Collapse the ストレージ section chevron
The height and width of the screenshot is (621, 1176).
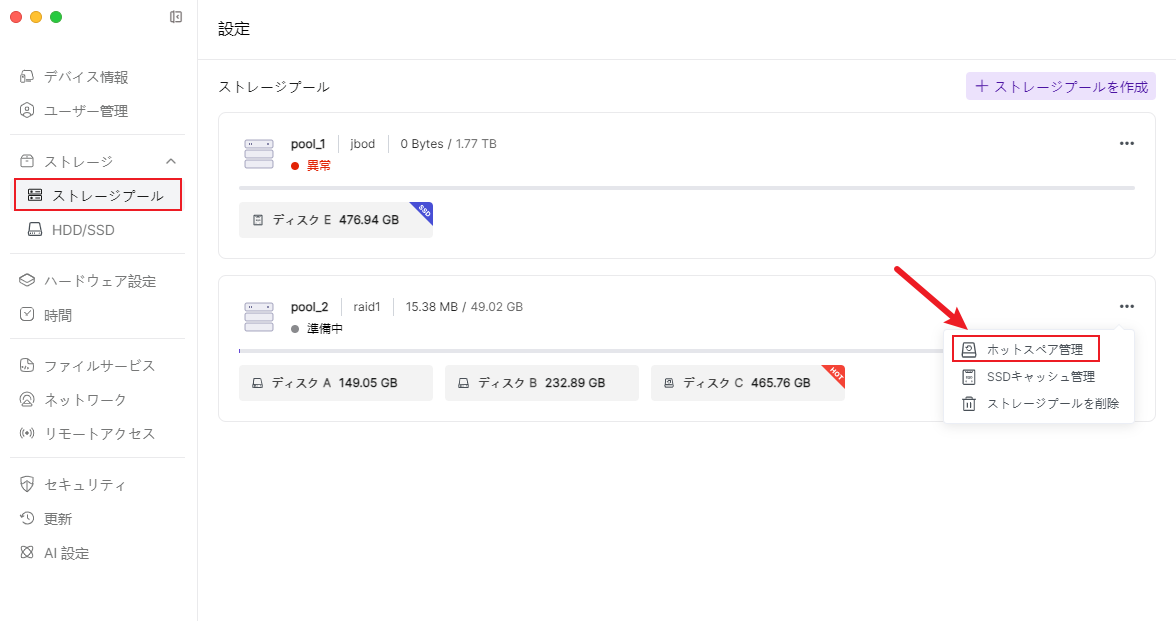(x=171, y=161)
